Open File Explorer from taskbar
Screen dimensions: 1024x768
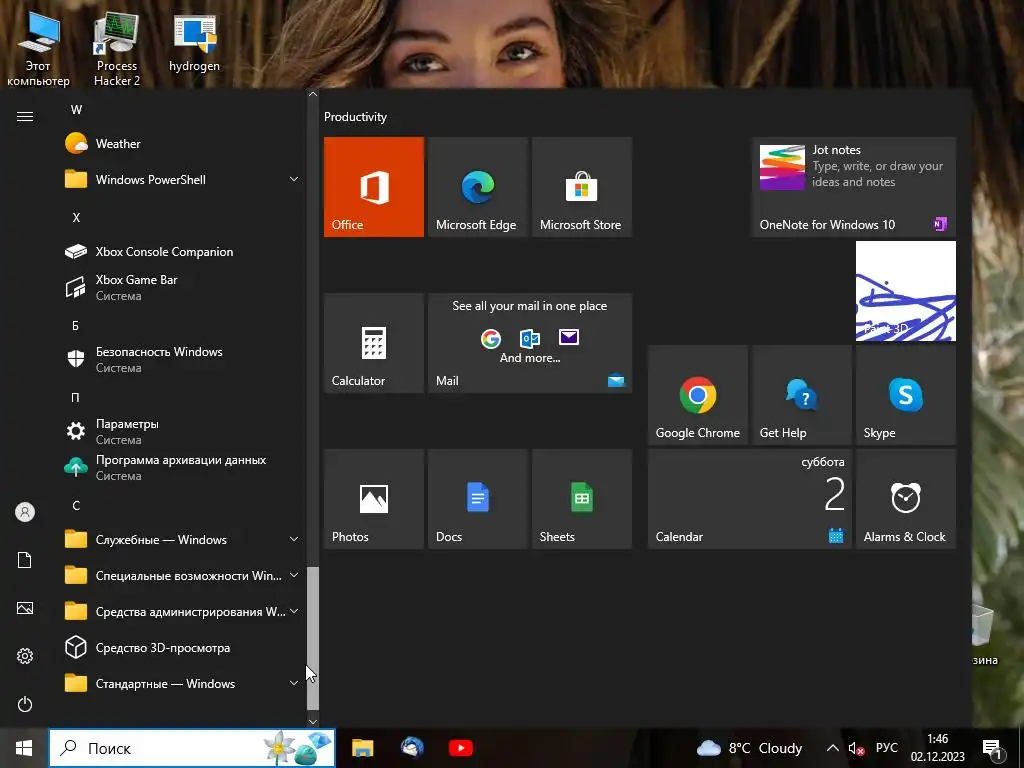(x=362, y=748)
